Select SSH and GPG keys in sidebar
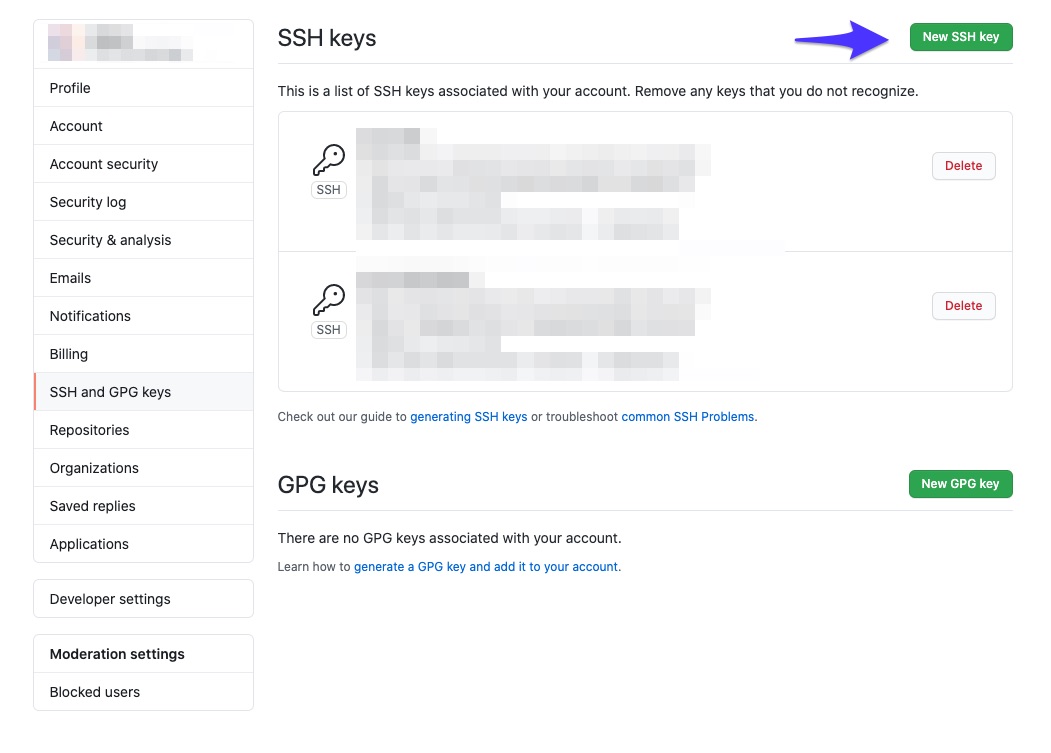 [x=110, y=392]
